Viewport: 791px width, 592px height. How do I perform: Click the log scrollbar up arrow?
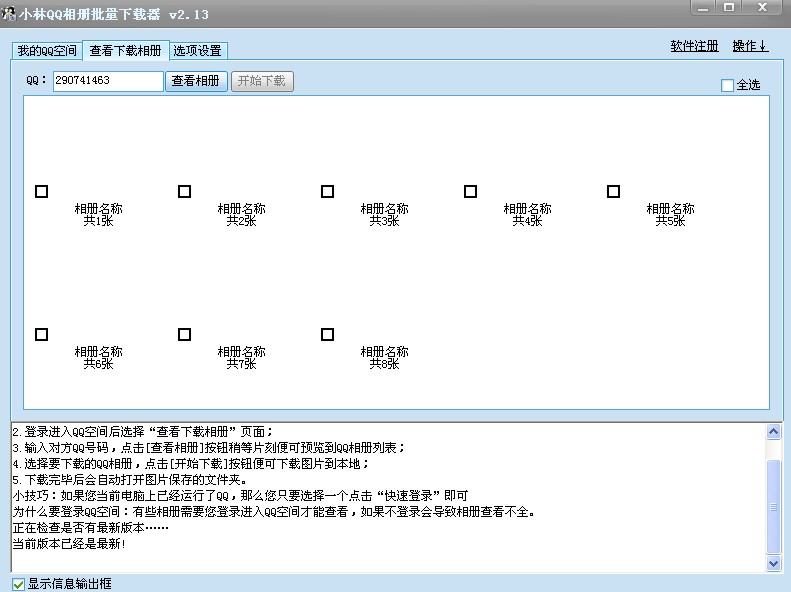click(773, 432)
